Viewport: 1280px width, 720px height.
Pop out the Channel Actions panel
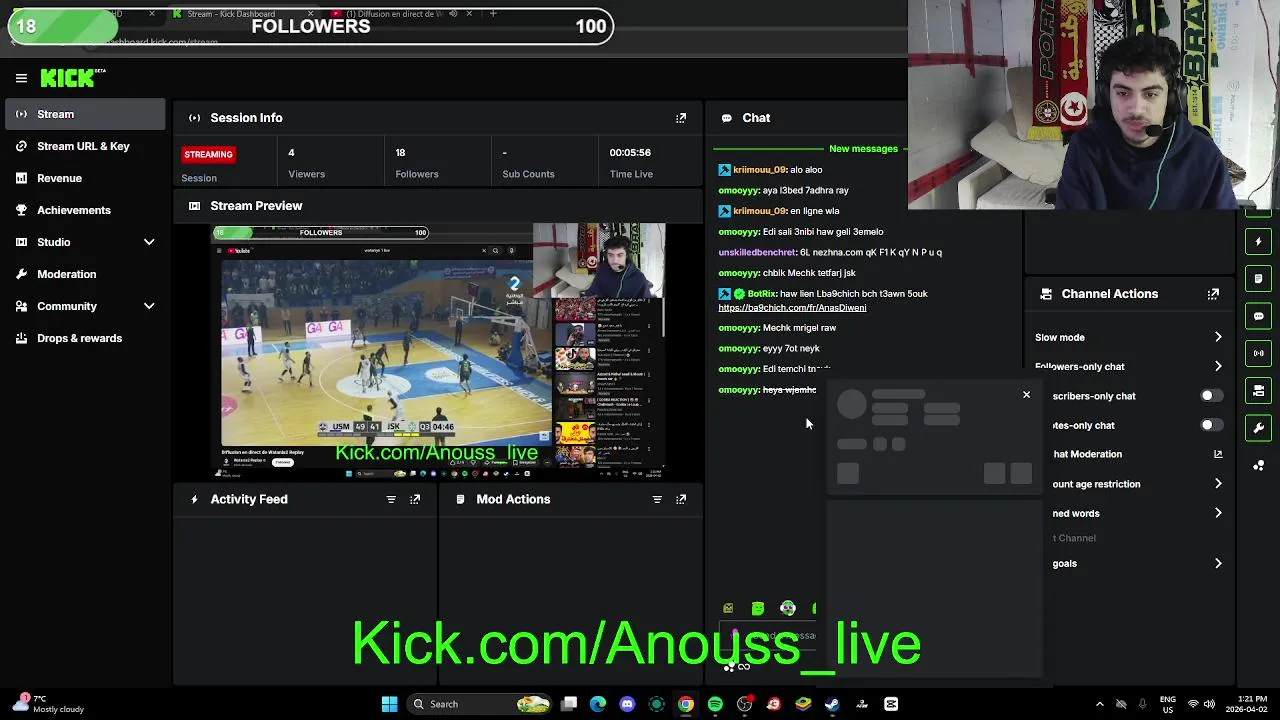1213,294
